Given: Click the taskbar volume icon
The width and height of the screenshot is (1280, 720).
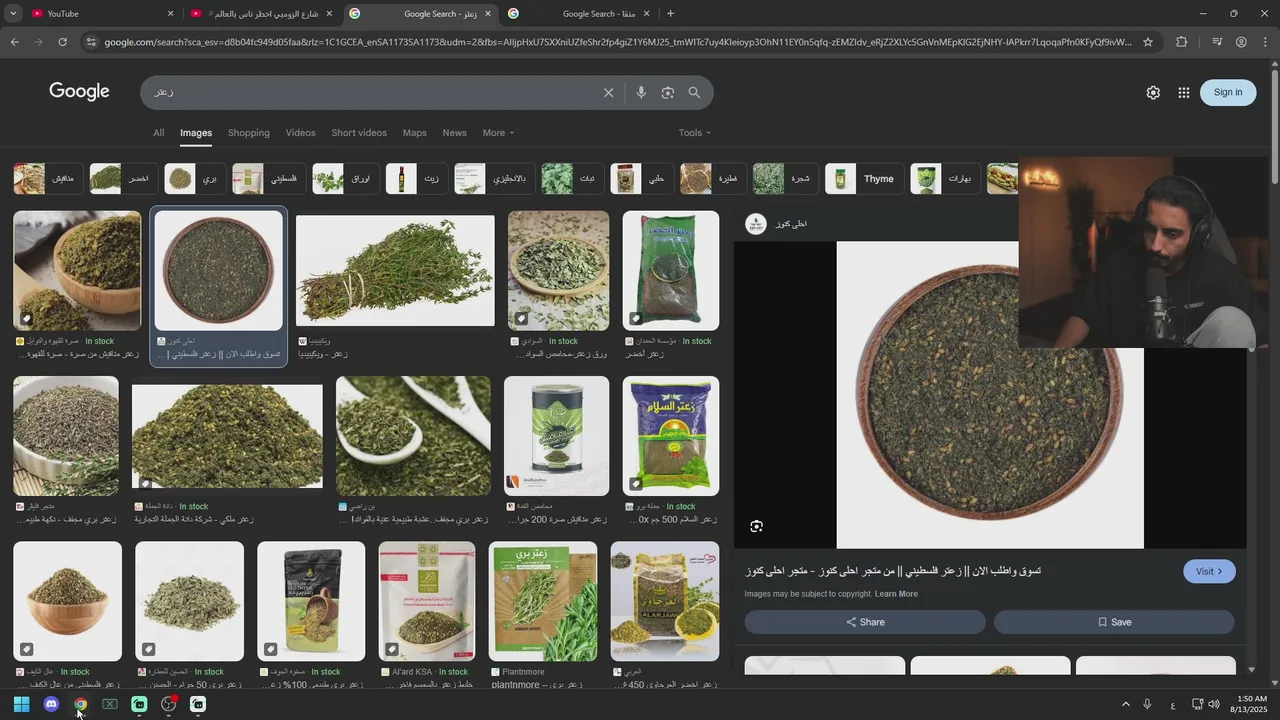Looking at the screenshot, I should pos(1214,704).
